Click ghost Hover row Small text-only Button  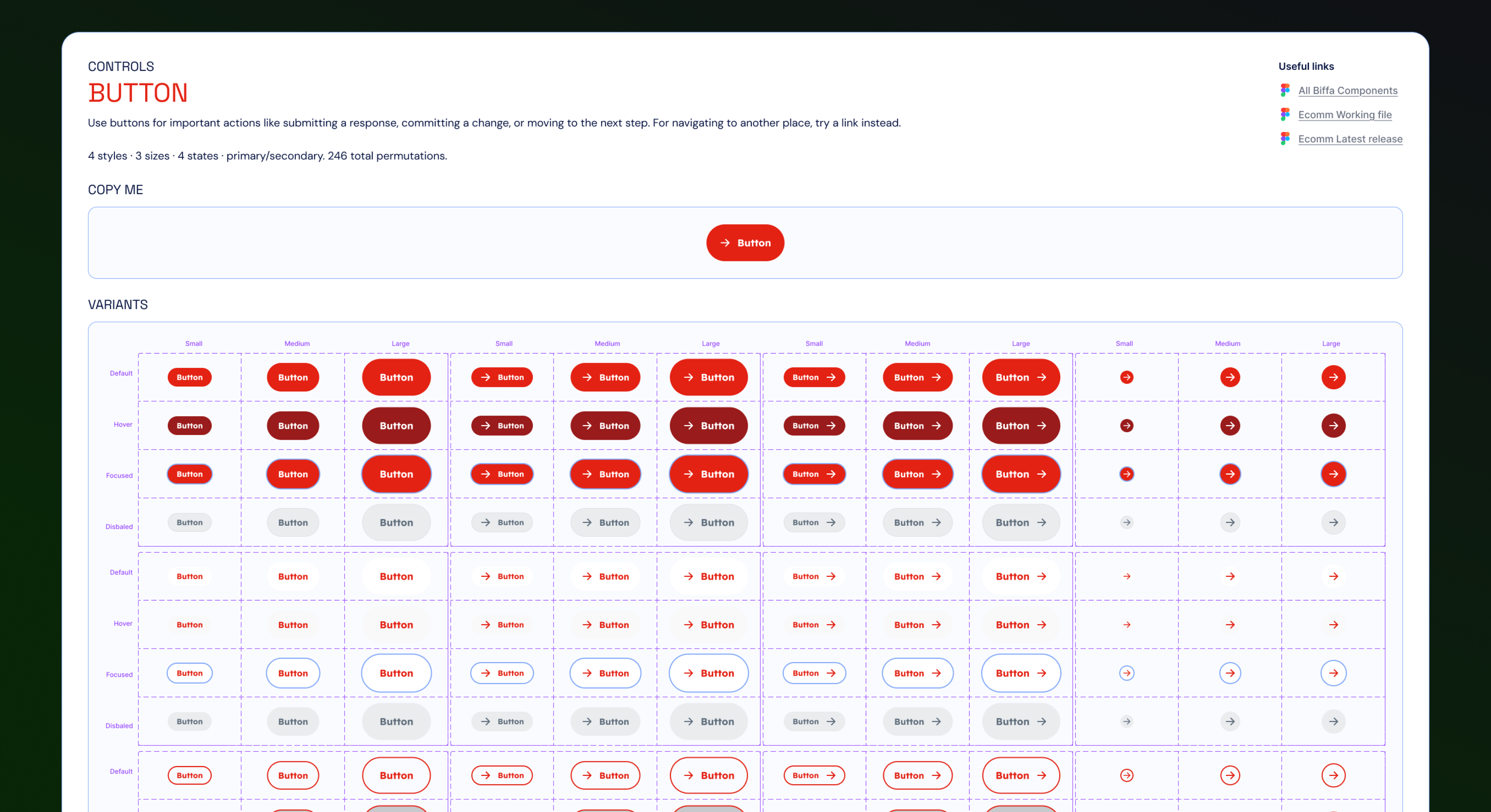189,625
